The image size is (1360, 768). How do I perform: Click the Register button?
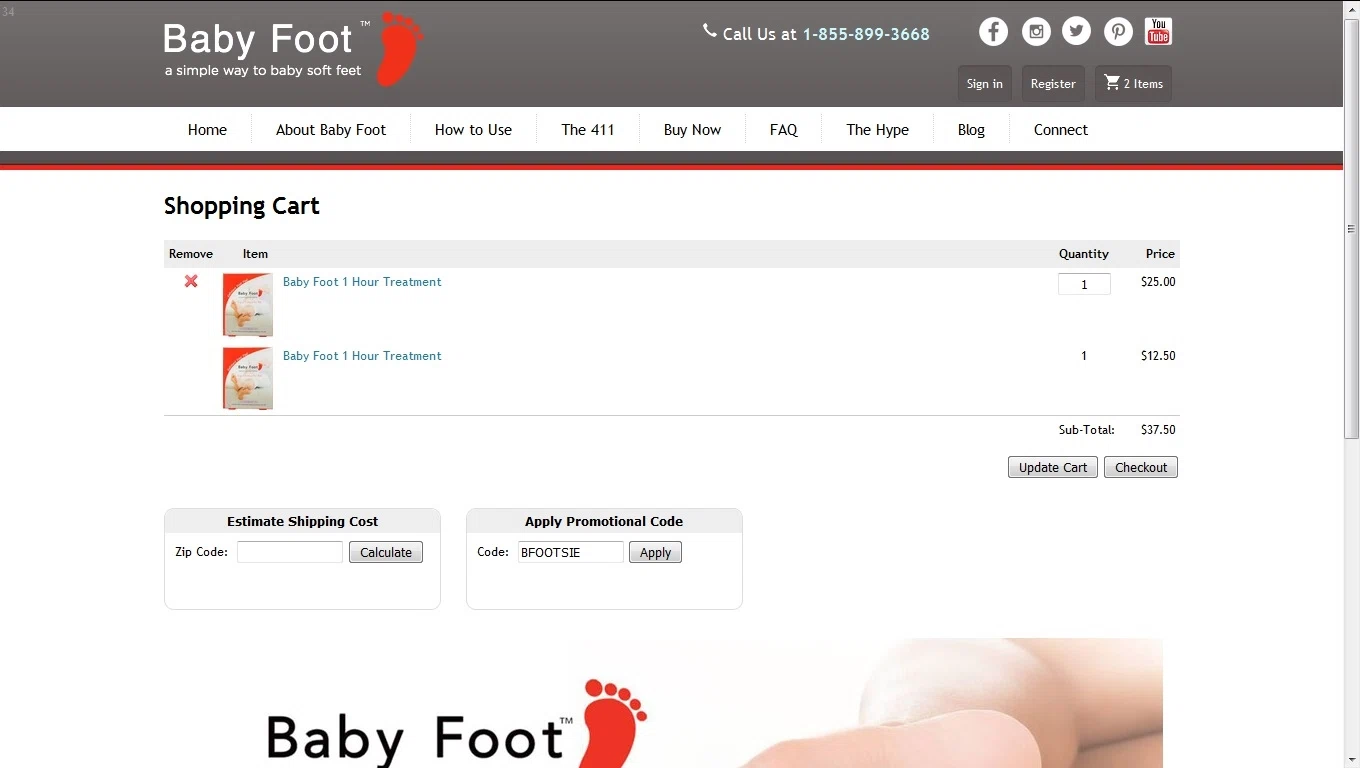point(1053,84)
